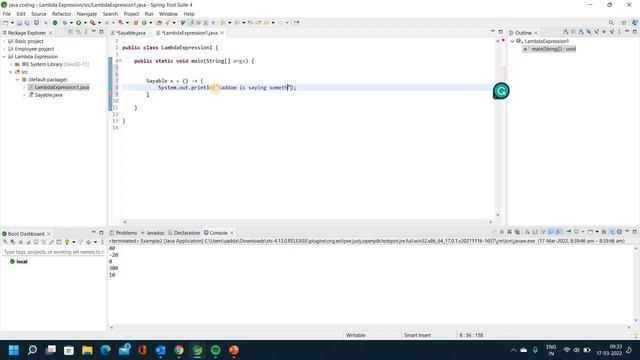The height and width of the screenshot is (360, 640).
Task: Switch to the Declaration tab
Action: click(184, 233)
